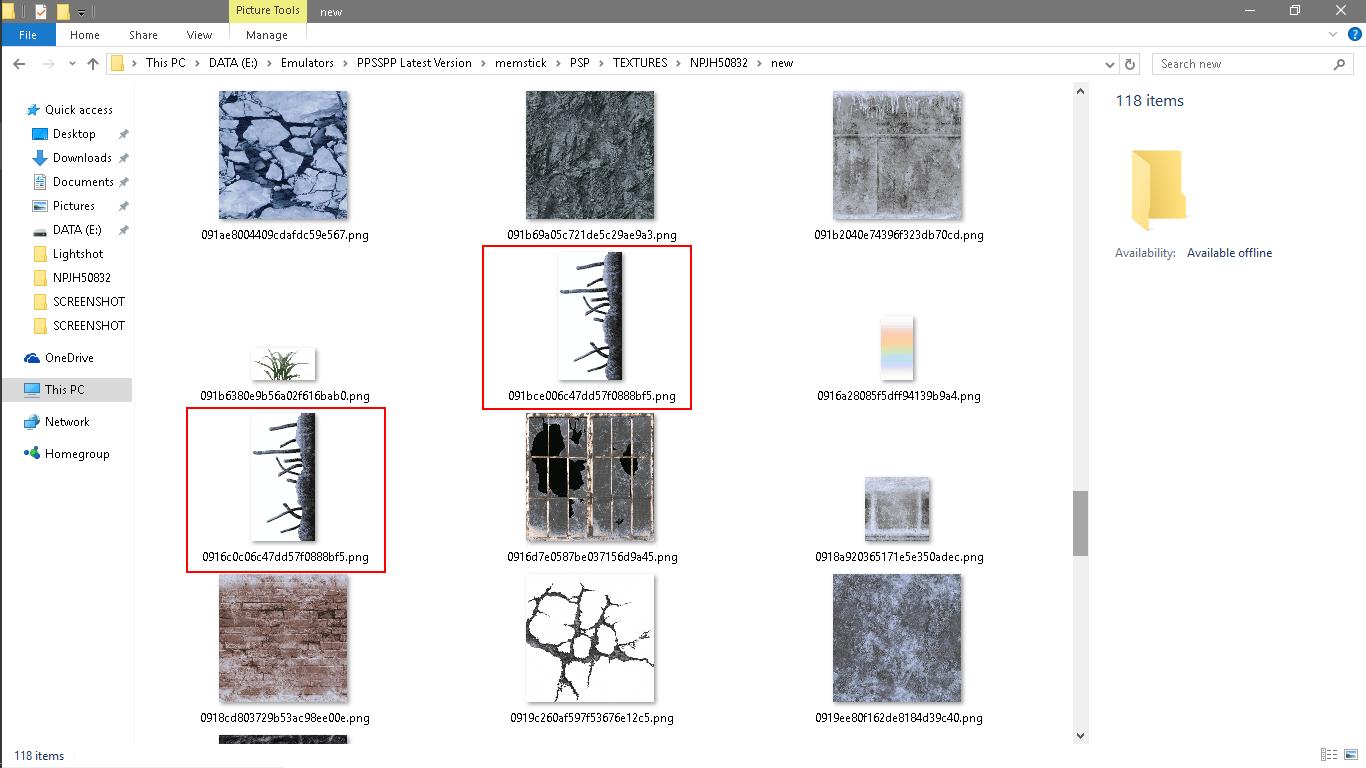Go up one folder level with Up arrow

pos(93,63)
